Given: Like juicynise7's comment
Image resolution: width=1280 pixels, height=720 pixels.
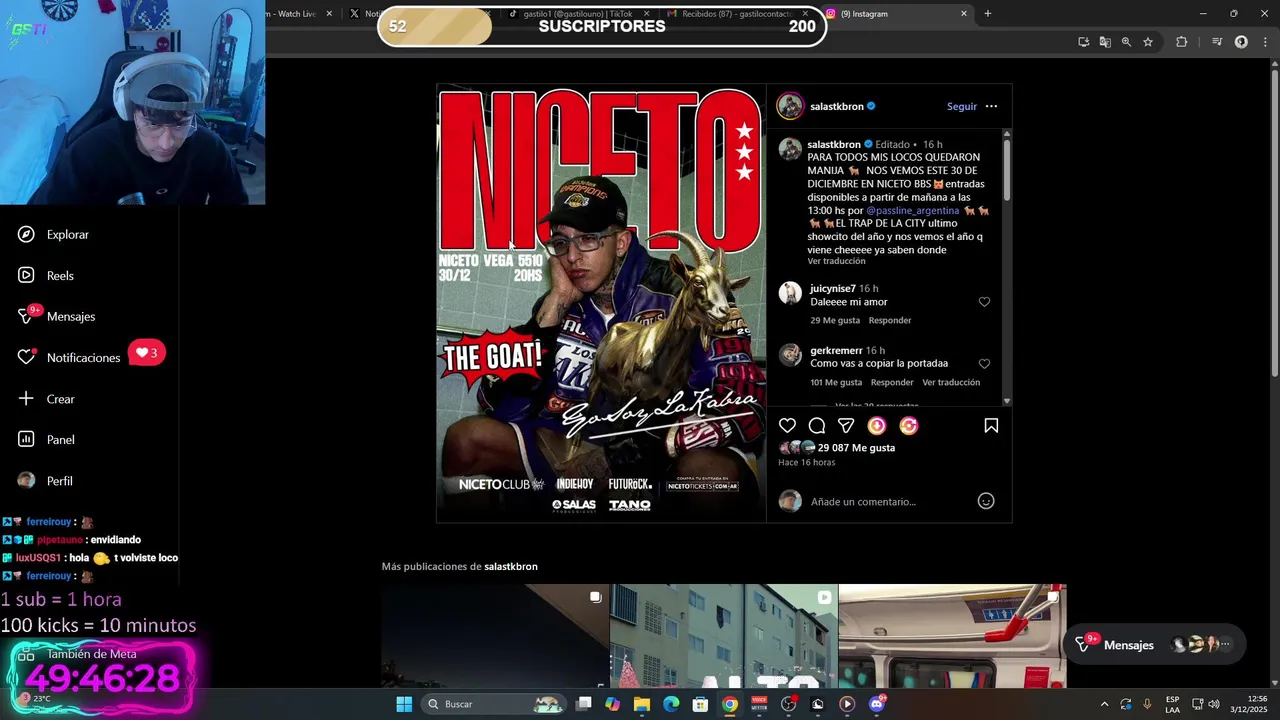Looking at the screenshot, I should (984, 302).
